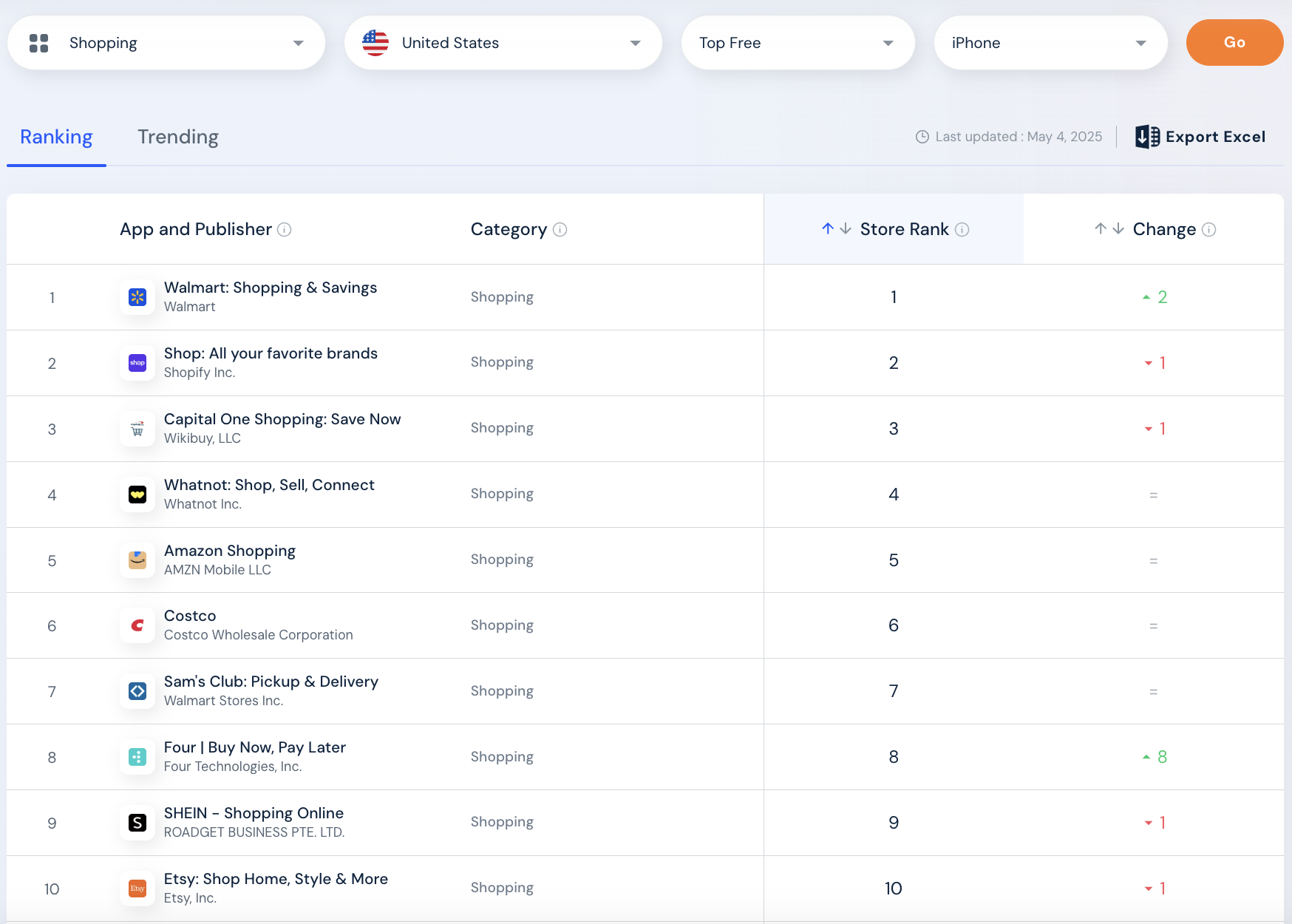Click Shopping category in Etsy row
Image resolution: width=1292 pixels, height=924 pixels.
(x=502, y=888)
